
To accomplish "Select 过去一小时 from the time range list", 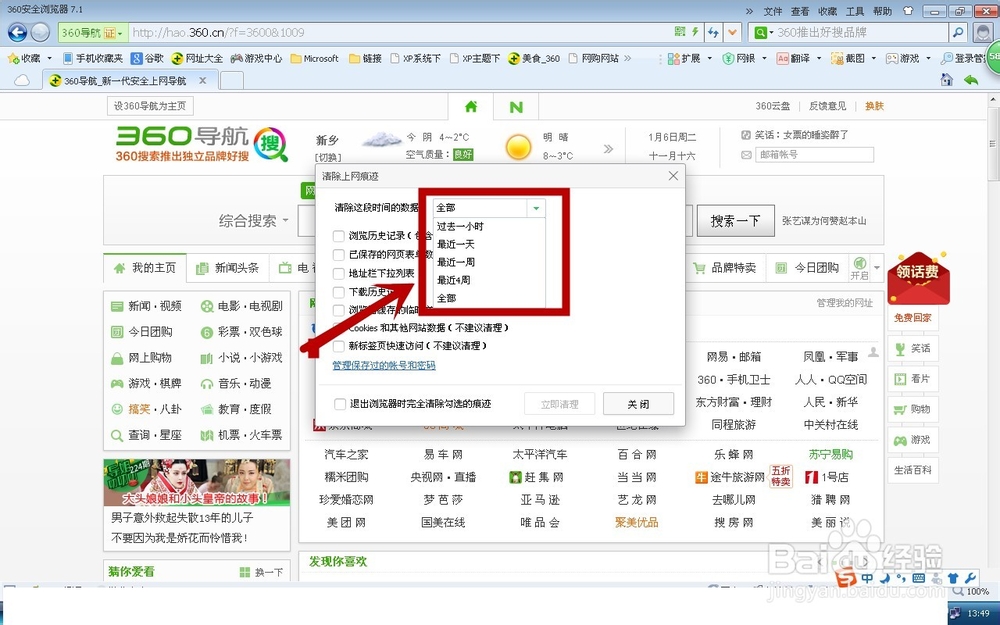I will (489, 226).
